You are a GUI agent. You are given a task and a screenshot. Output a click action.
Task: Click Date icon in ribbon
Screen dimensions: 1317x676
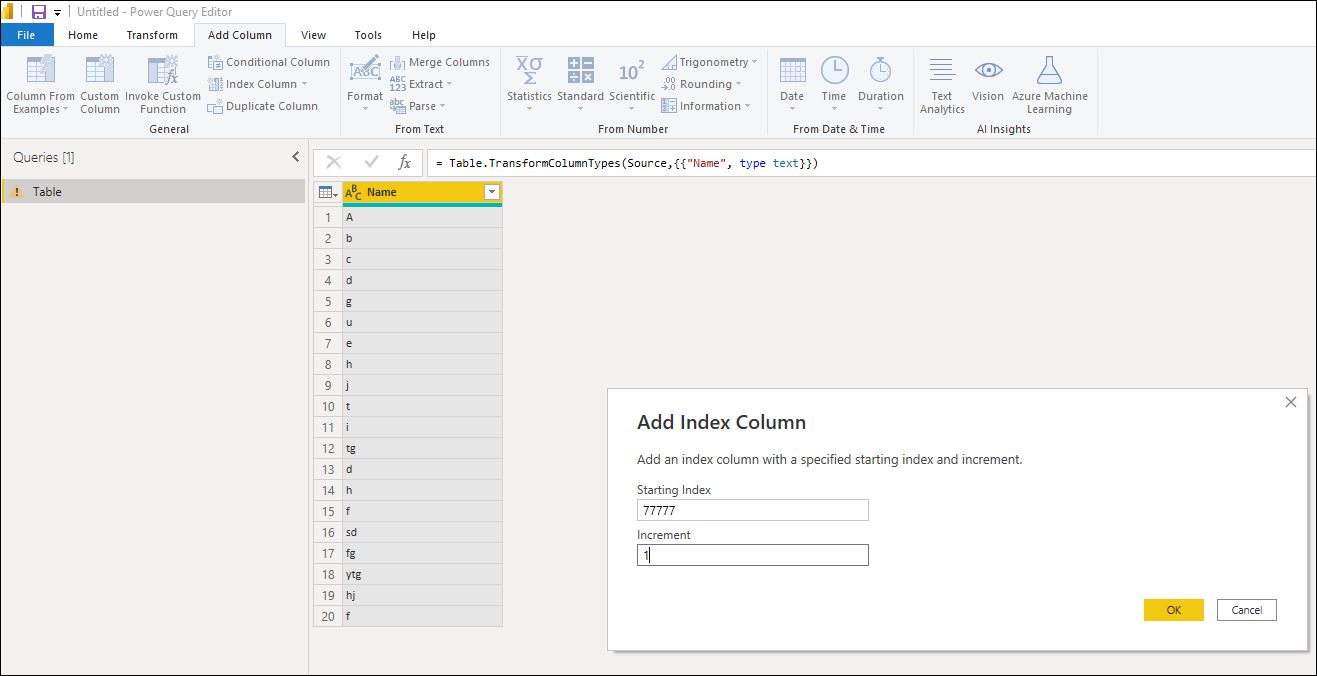(792, 70)
